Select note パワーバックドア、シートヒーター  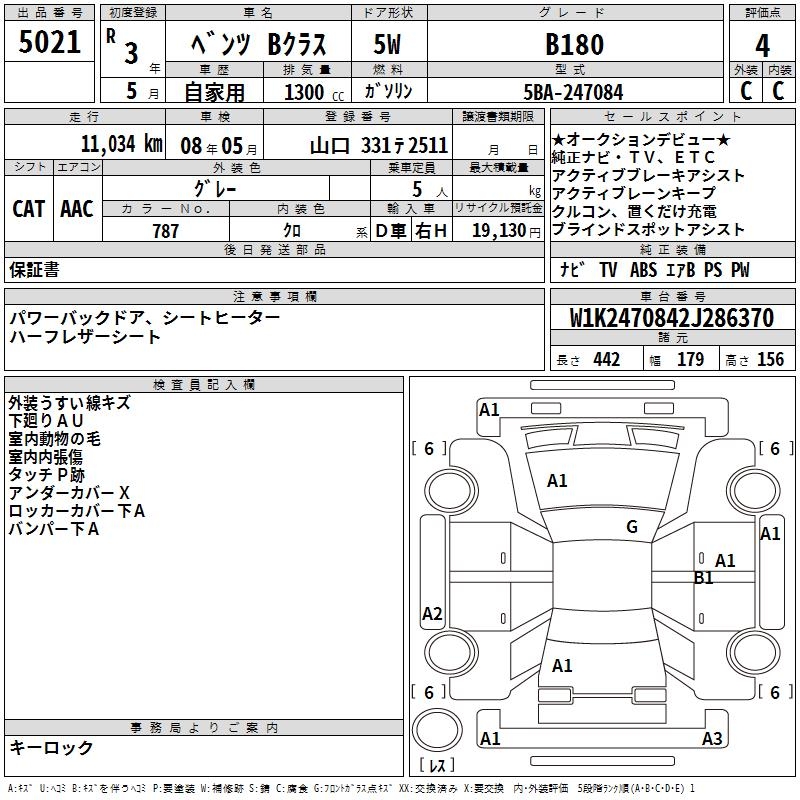pyautogui.click(x=144, y=318)
